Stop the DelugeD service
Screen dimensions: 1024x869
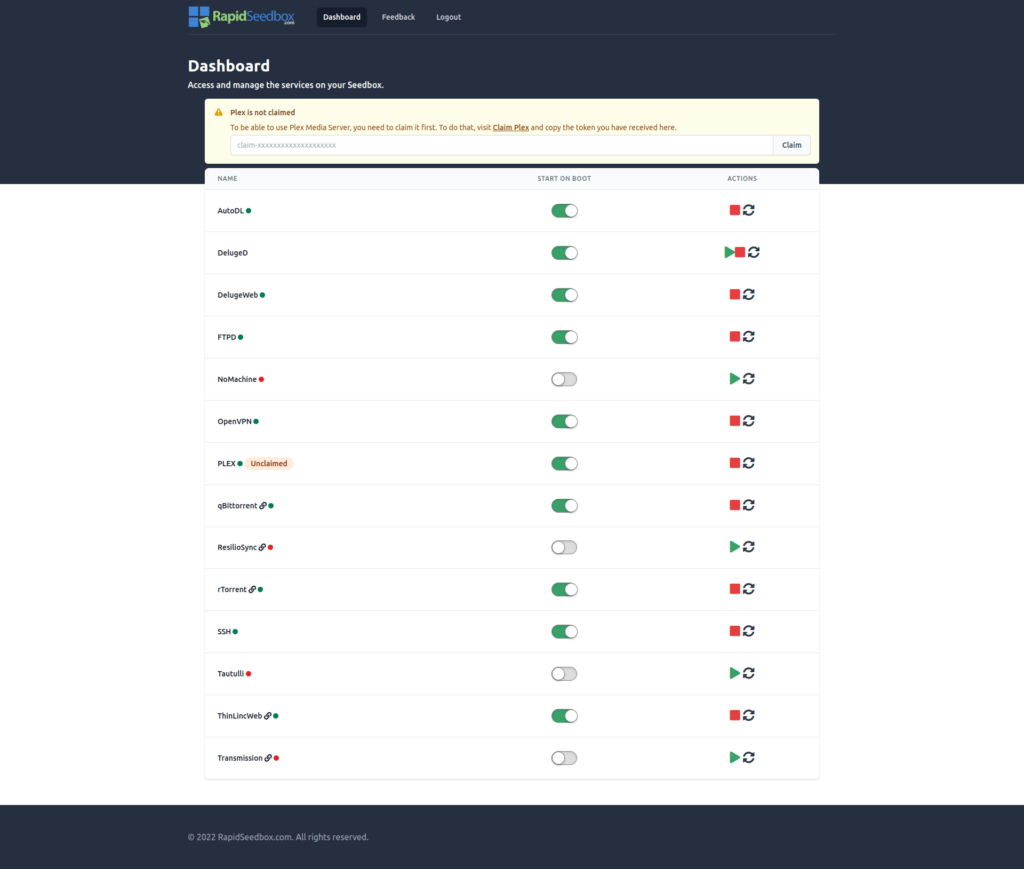click(x=740, y=252)
